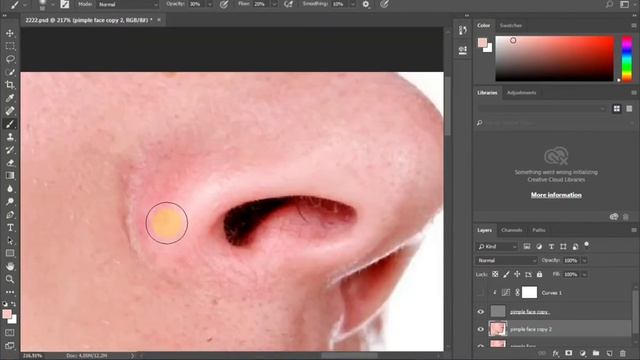Select the Path Selection tool
Viewport: 640px width, 360px height.
(10, 240)
